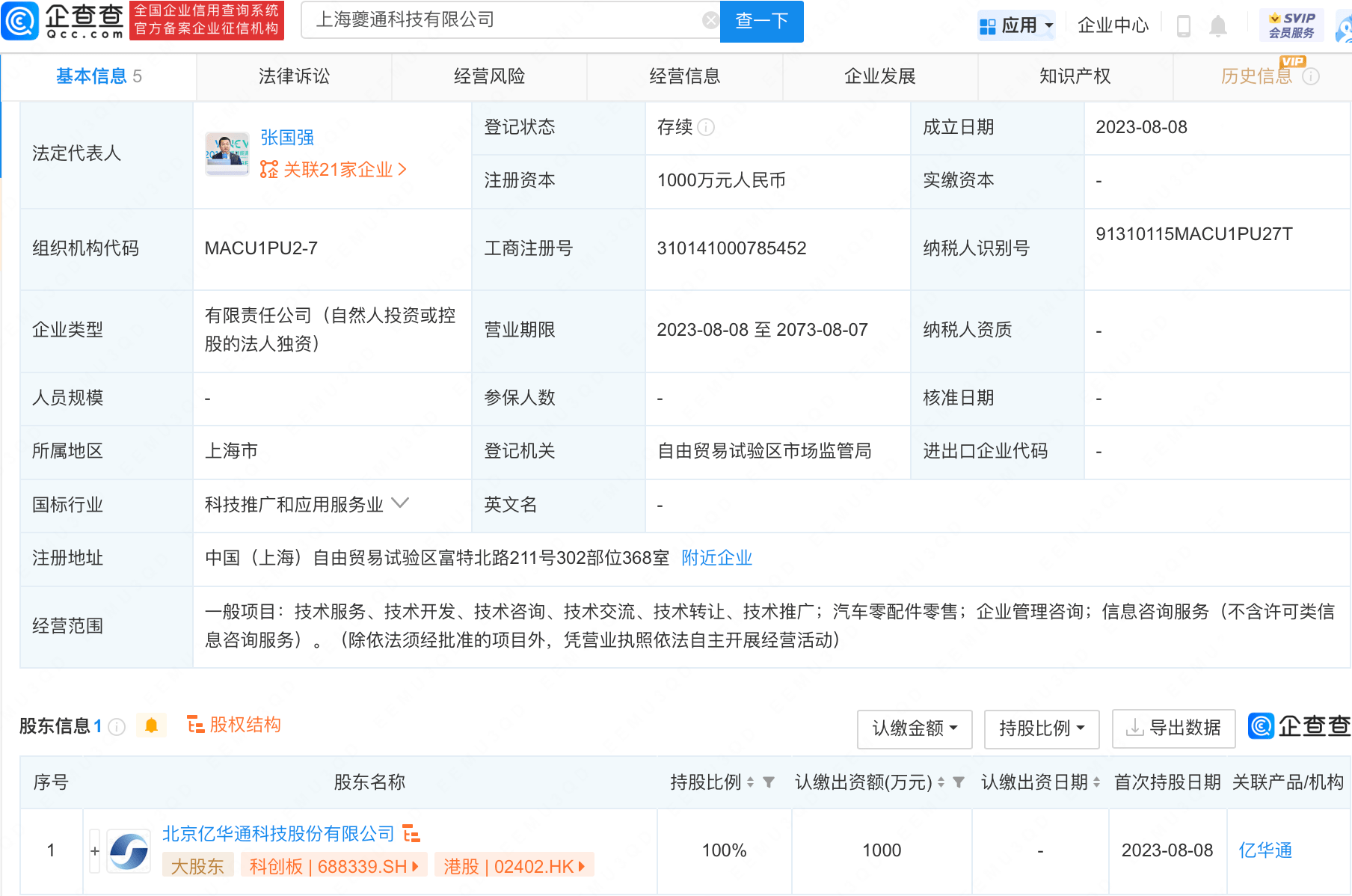Switch to the 知识产权 tab
The width and height of the screenshot is (1352, 896).
coord(1075,76)
